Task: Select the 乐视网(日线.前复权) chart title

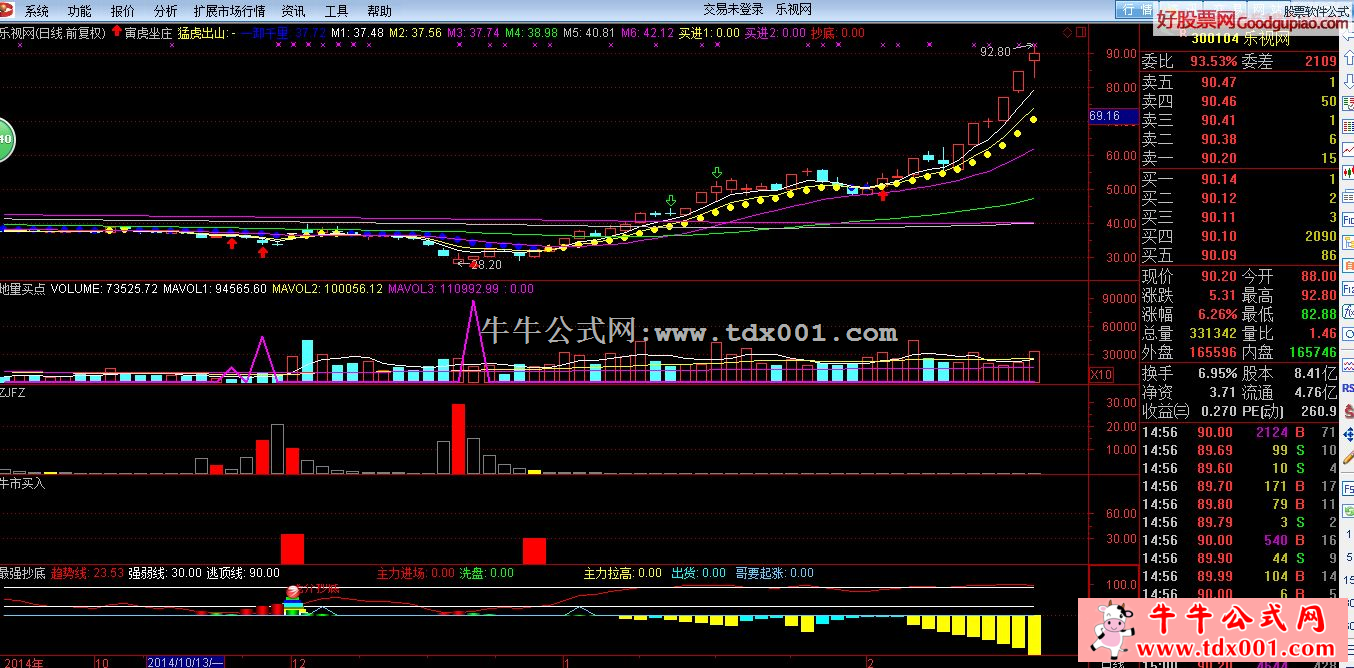Action: (52, 33)
